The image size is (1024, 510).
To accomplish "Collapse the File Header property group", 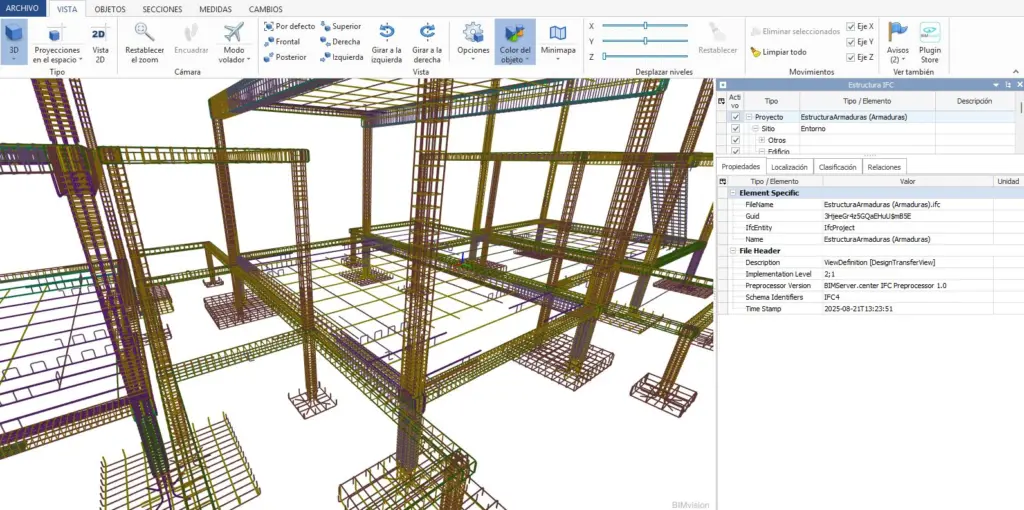I will 732,251.
